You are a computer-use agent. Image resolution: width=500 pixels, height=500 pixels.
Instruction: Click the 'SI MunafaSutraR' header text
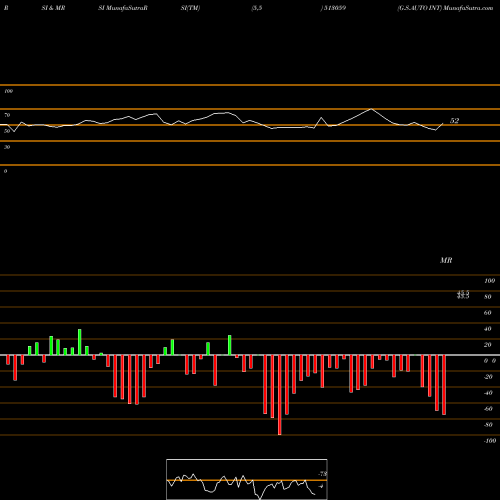(x=123, y=8)
